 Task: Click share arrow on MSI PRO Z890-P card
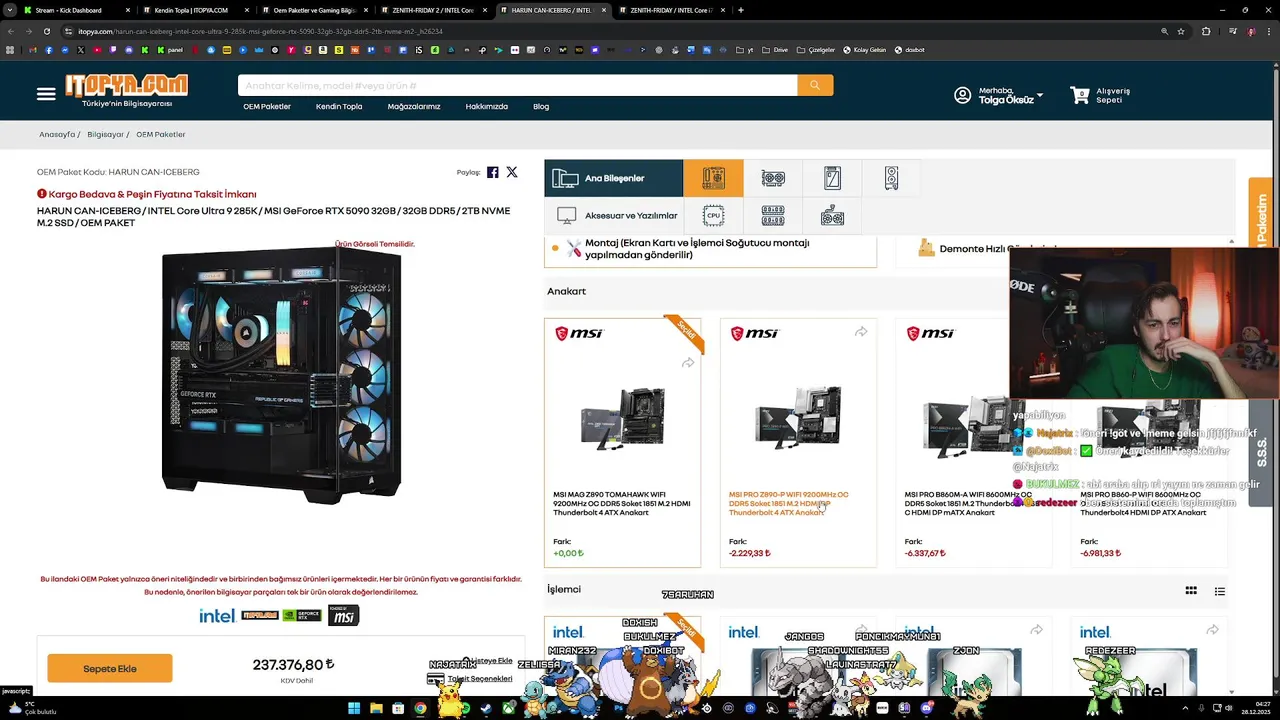tap(861, 332)
